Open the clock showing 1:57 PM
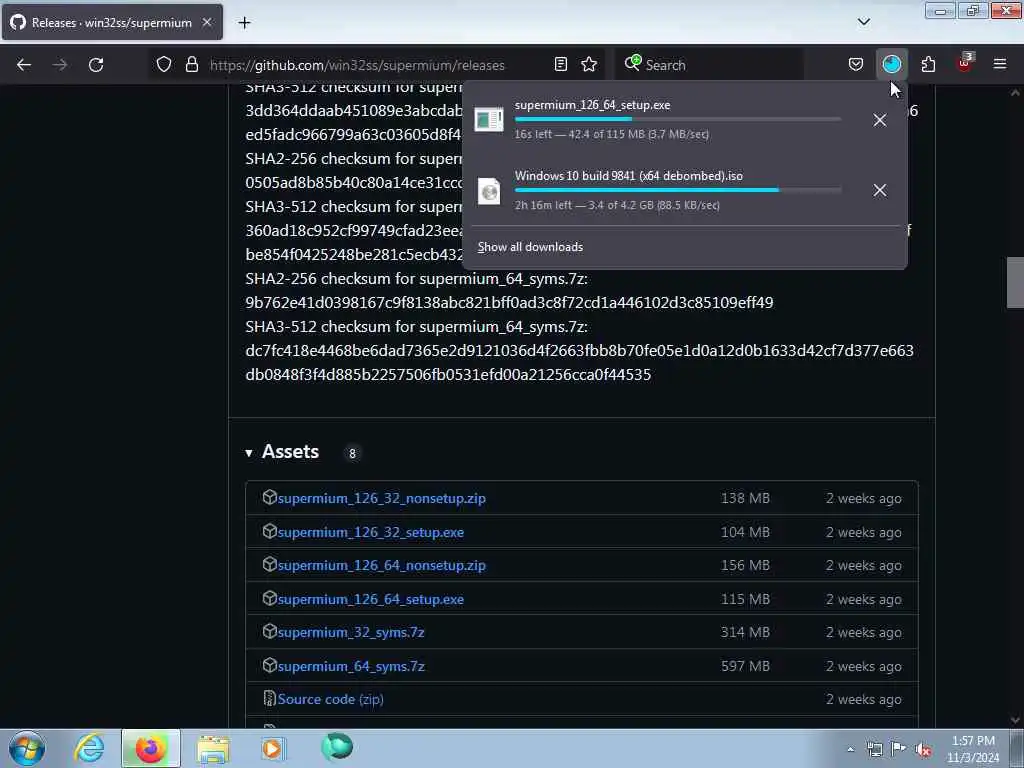The width and height of the screenshot is (1024, 768). coord(973,749)
